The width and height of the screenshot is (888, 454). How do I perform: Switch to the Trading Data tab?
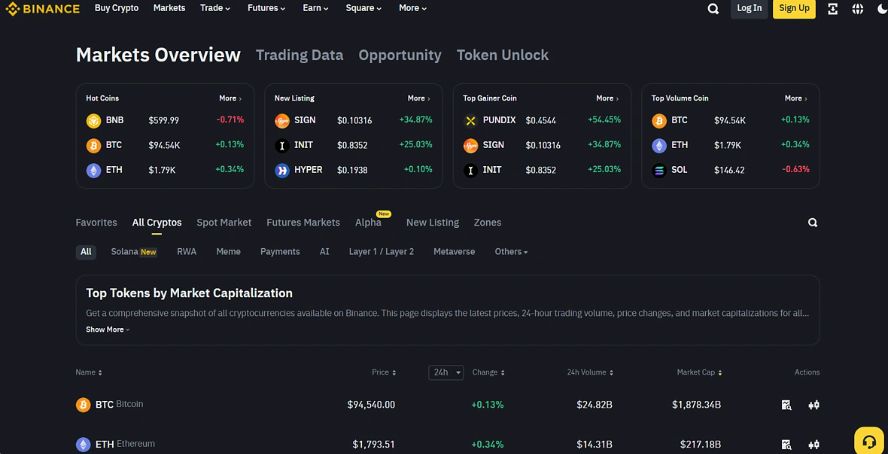pos(299,55)
